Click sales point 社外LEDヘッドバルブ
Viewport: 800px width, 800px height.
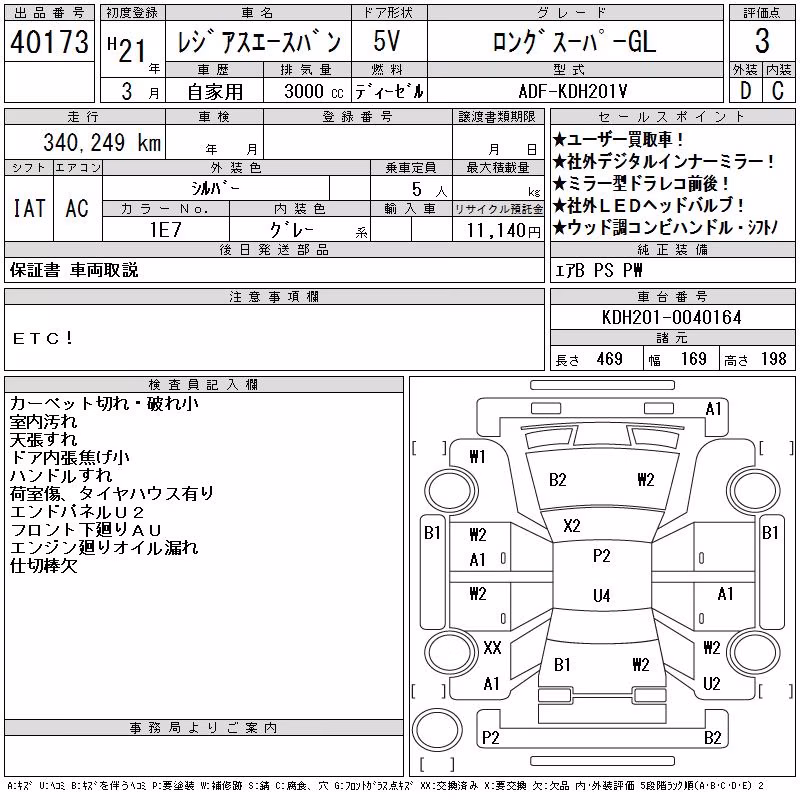(x=649, y=205)
